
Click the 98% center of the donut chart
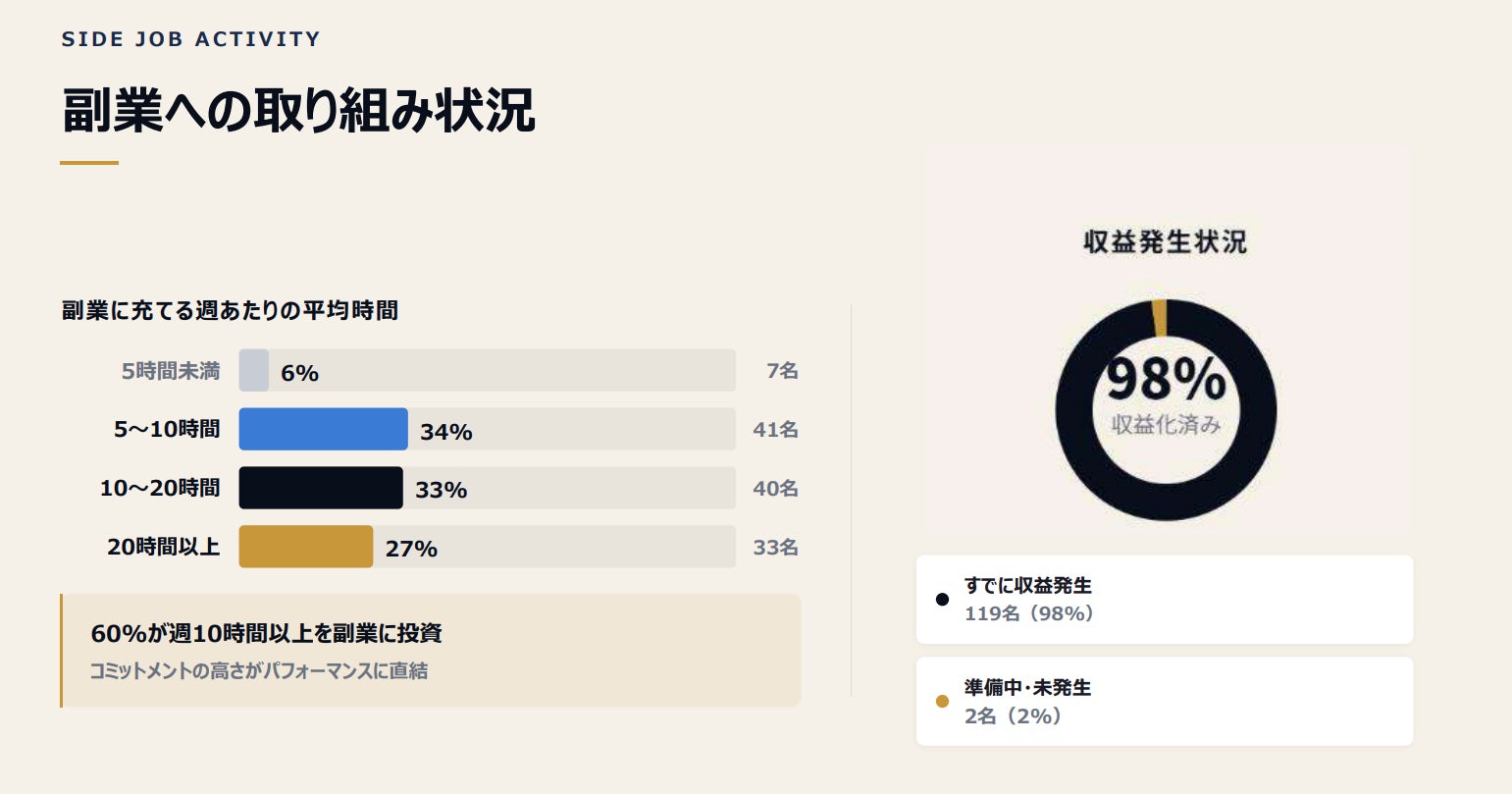coord(1166,380)
